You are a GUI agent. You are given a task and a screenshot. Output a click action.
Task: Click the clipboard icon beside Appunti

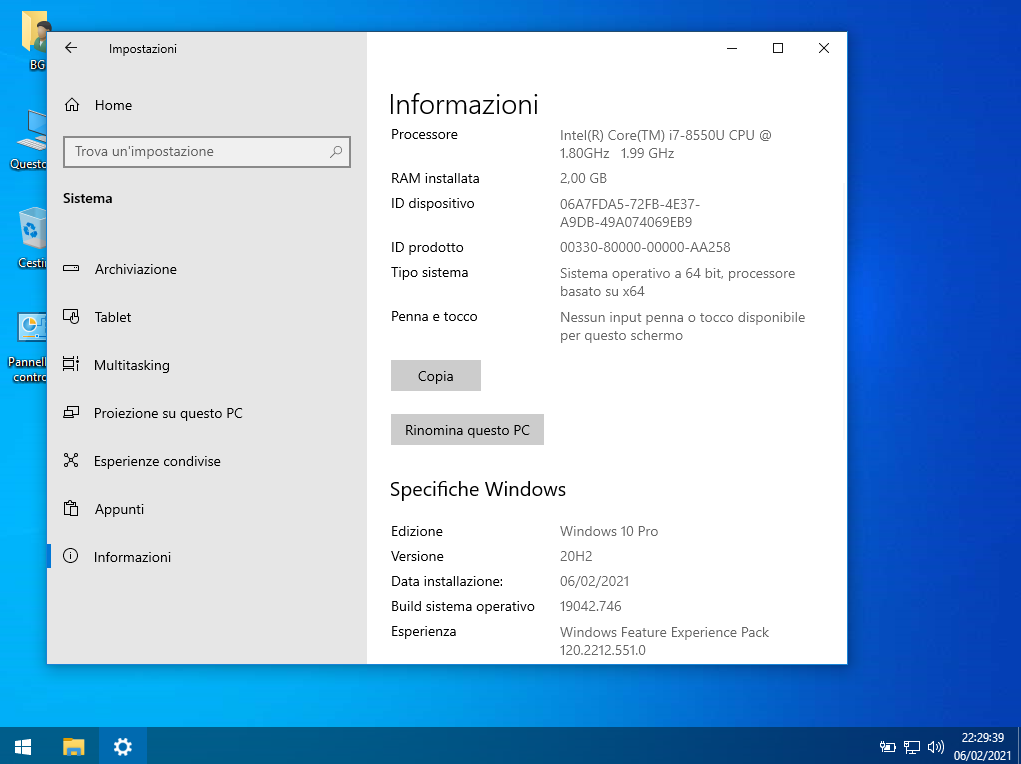[x=71, y=509]
